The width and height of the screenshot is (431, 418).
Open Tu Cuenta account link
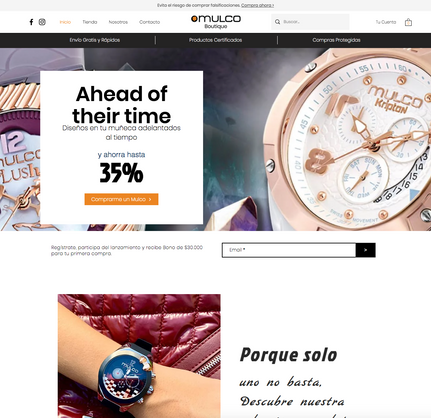pos(386,22)
